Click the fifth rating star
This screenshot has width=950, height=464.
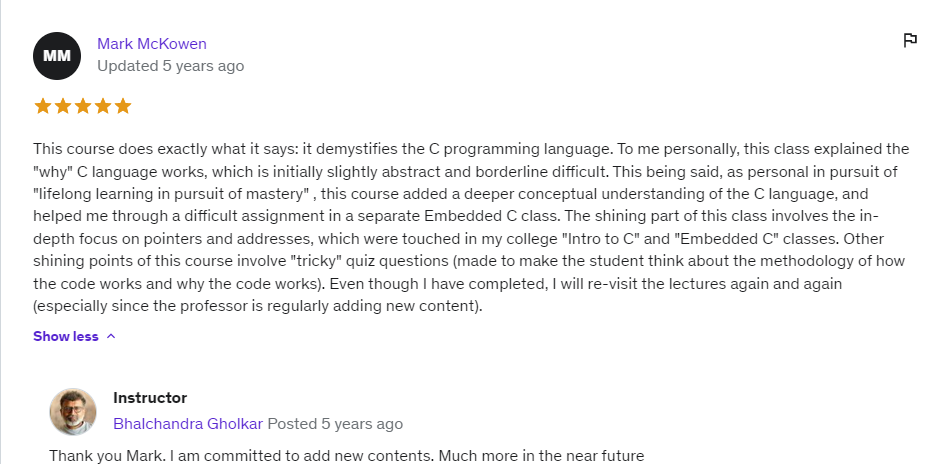click(123, 106)
